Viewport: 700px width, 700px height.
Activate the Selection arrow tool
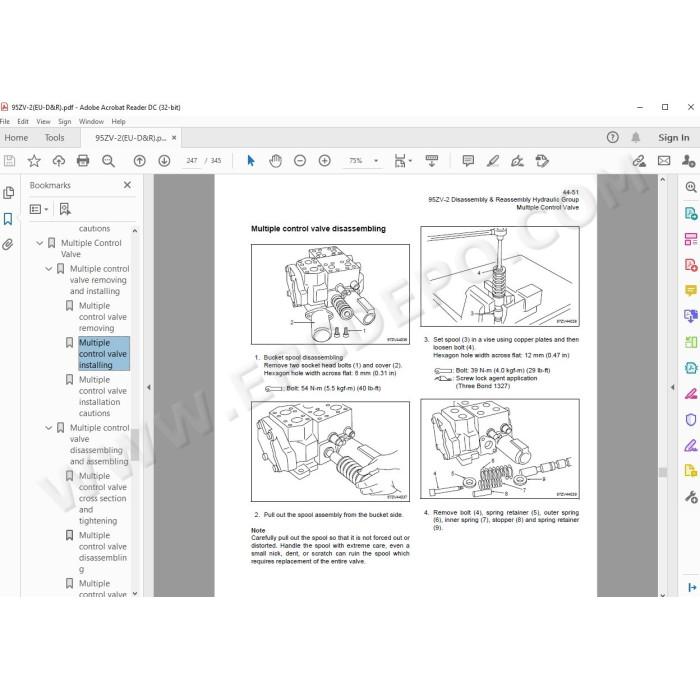click(251, 161)
